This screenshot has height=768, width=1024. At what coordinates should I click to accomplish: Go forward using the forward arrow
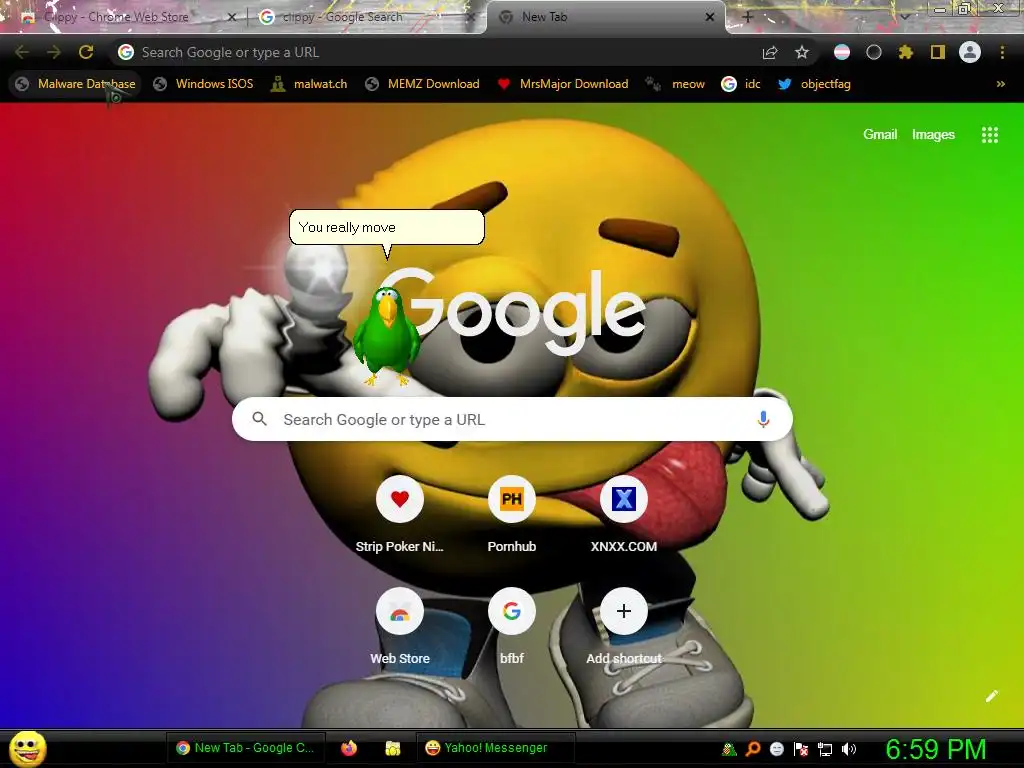click(54, 52)
